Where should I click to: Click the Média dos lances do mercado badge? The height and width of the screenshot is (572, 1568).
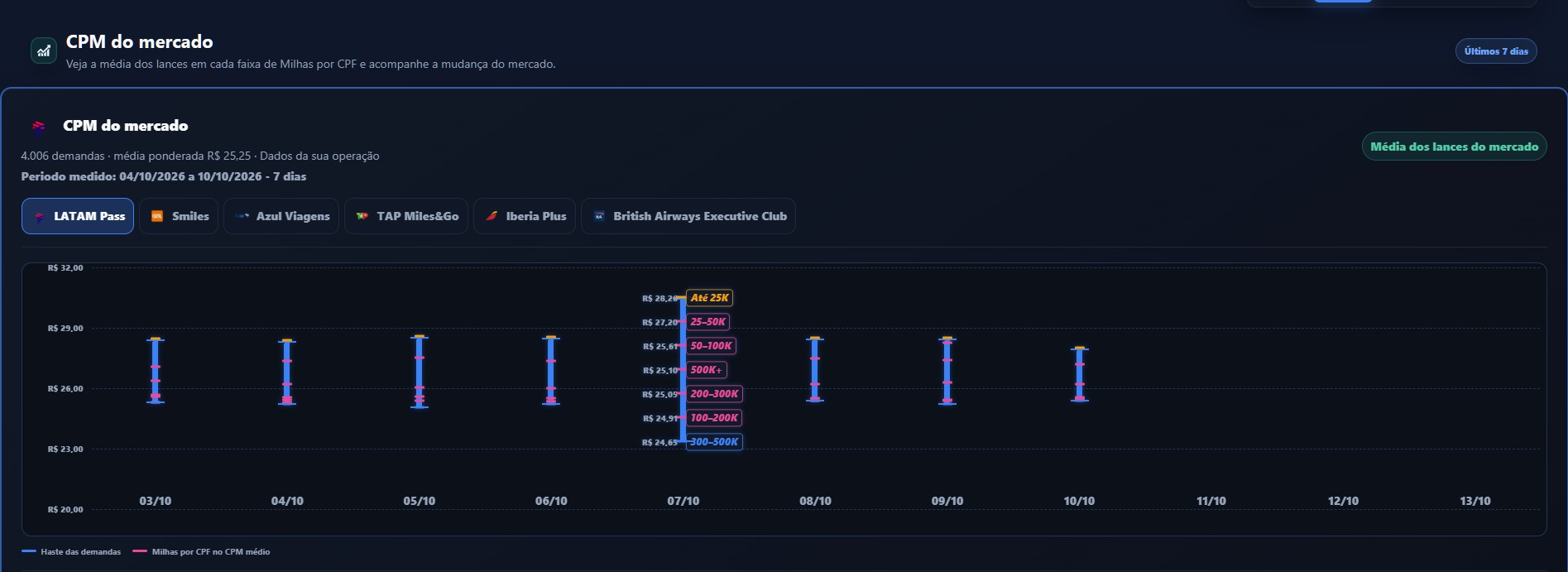coord(1454,147)
